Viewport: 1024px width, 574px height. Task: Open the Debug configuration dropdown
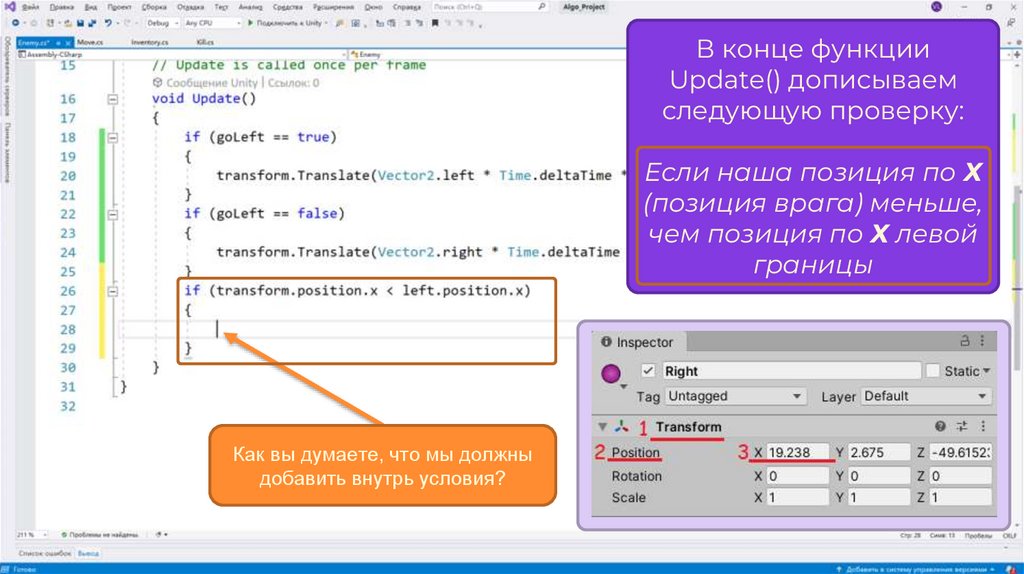click(x=162, y=23)
